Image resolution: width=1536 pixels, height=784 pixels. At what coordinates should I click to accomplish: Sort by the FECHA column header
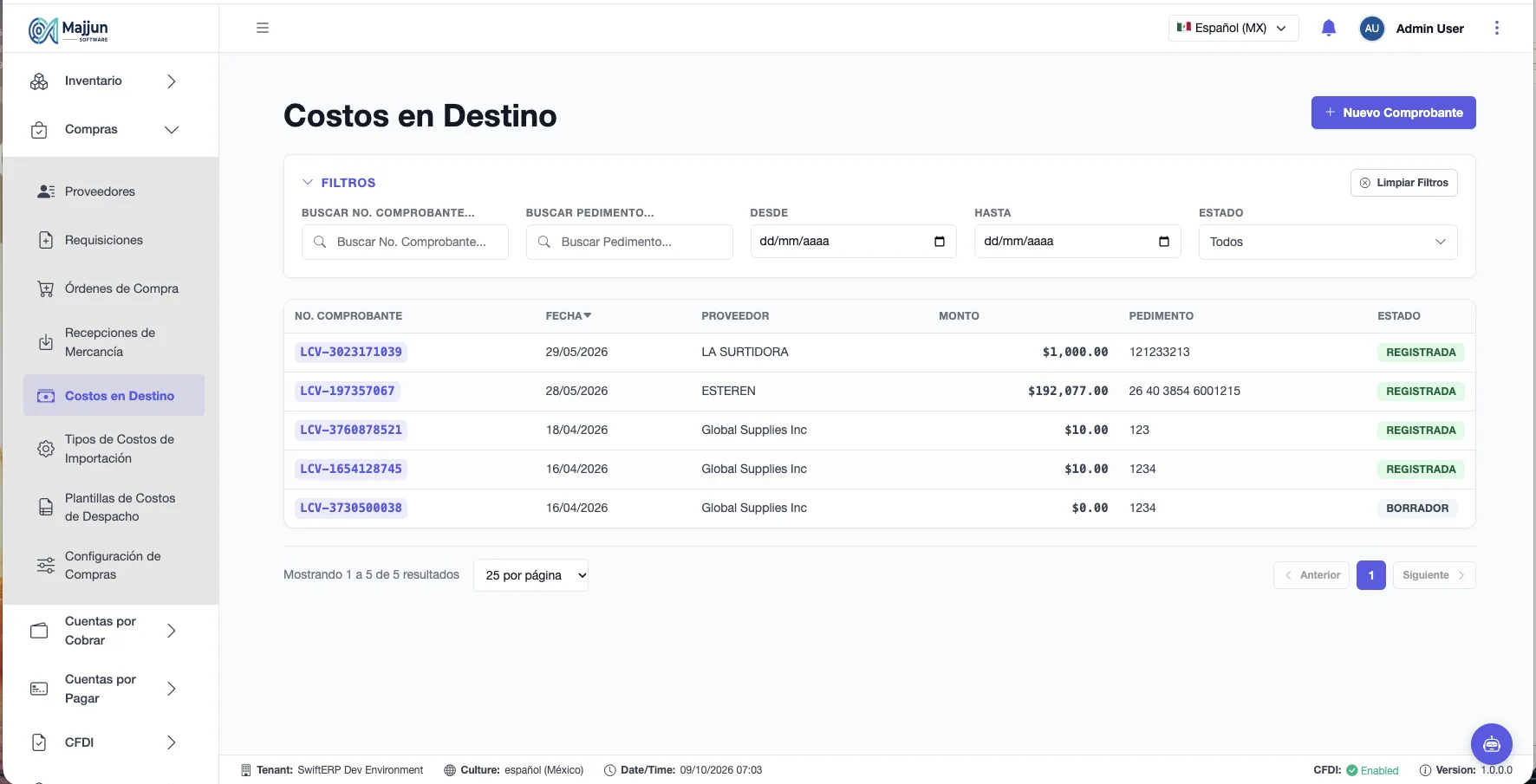pyautogui.click(x=568, y=316)
